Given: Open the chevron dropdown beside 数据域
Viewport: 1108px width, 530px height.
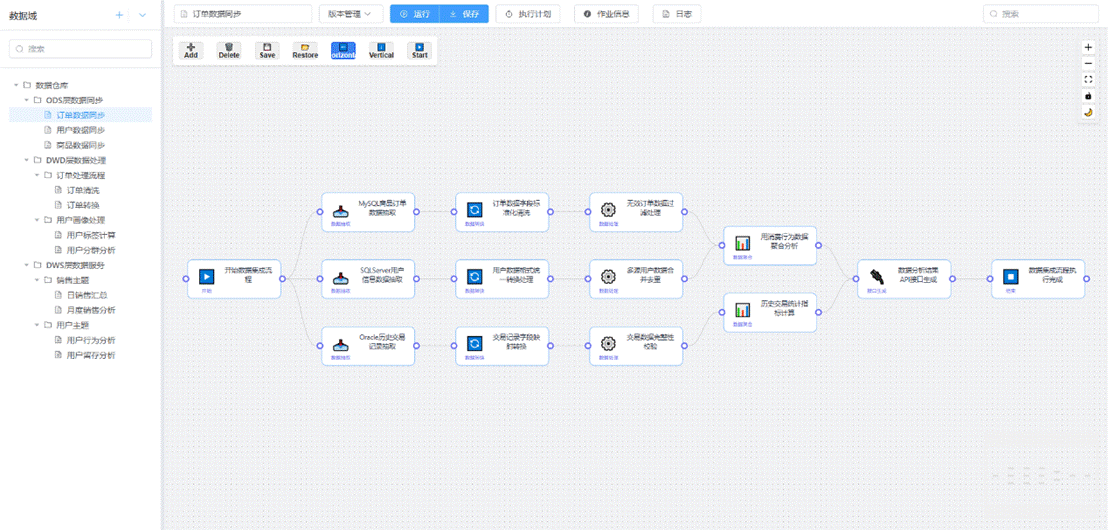Looking at the screenshot, I should pyautogui.click(x=143, y=14).
